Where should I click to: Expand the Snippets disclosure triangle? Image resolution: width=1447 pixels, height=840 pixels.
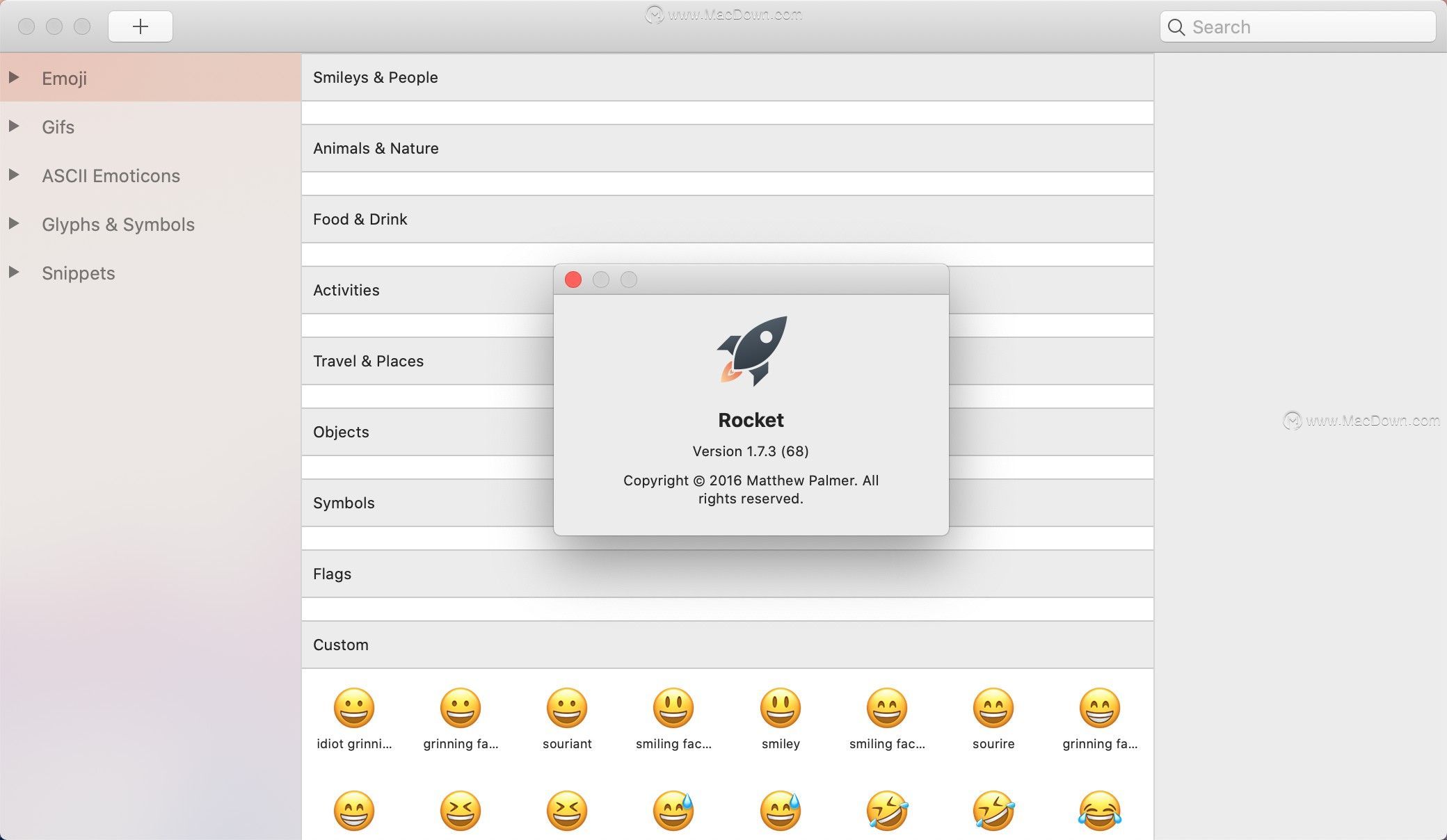[13, 272]
